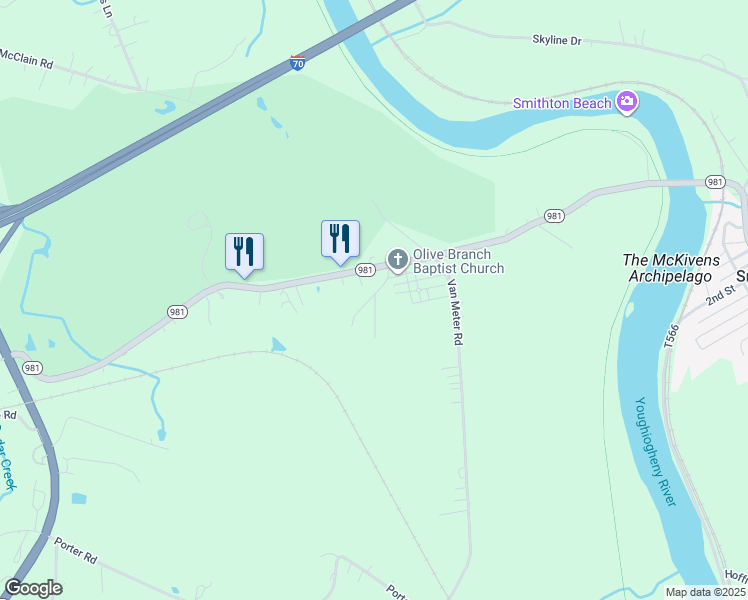The height and width of the screenshot is (600, 748).
Task: Click the right restaurant fork-and-knife marker
Action: coord(340,241)
